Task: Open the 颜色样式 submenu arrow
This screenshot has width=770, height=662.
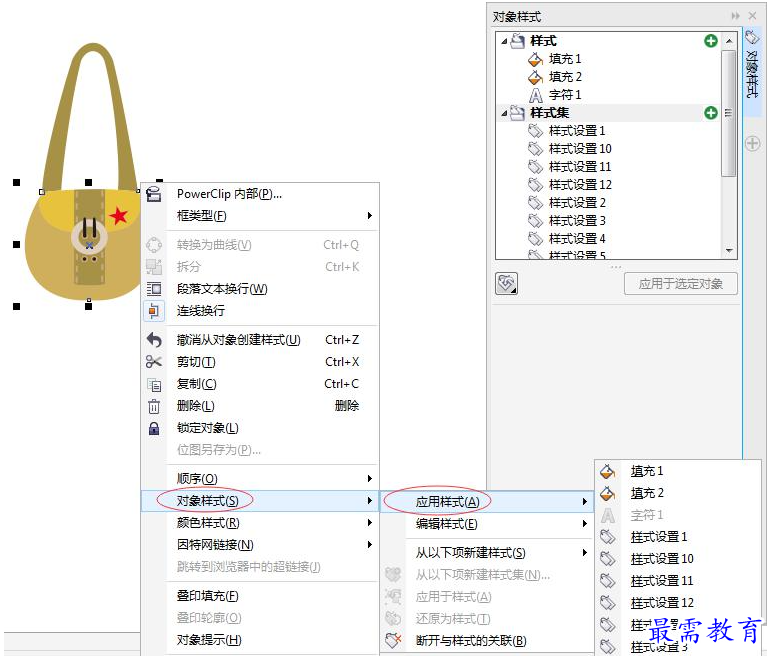Action: [x=369, y=523]
